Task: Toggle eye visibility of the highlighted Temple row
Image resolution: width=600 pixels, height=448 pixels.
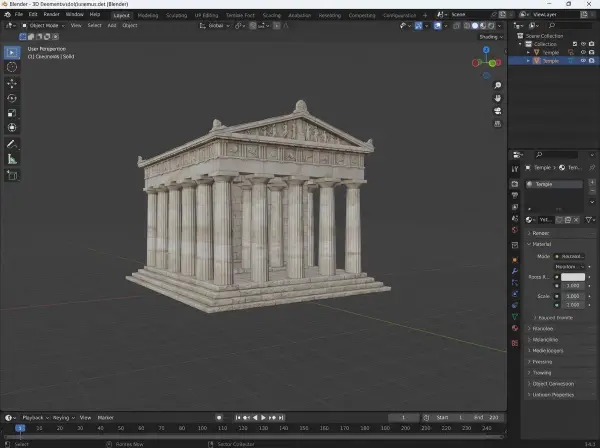Action: click(583, 61)
